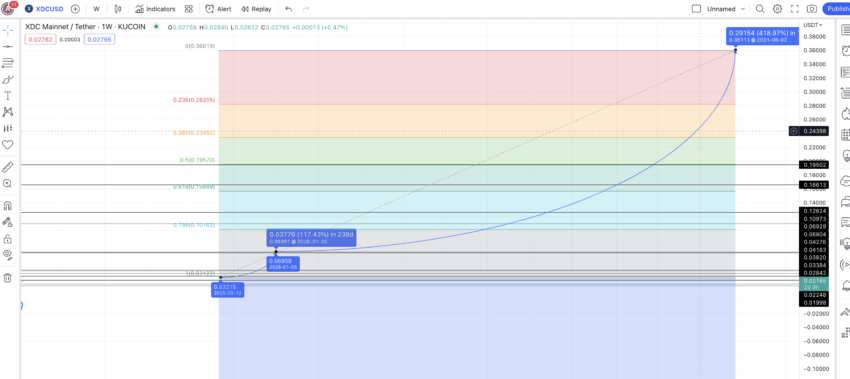850x379 pixels.
Task: Select the 0.786(0.10182) Fibonacci level label
Action: pos(194,225)
